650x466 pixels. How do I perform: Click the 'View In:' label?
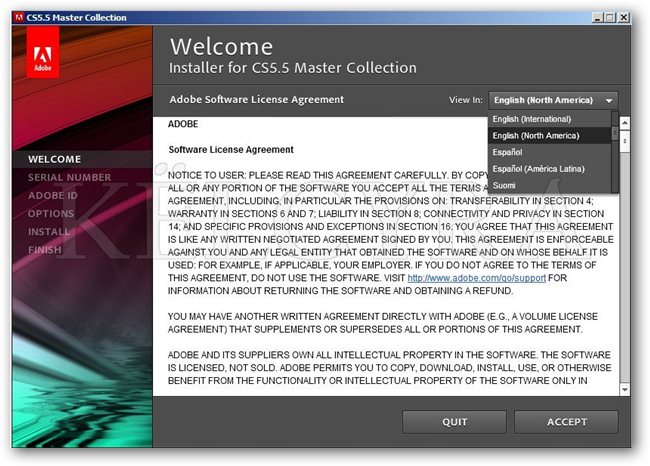click(466, 100)
